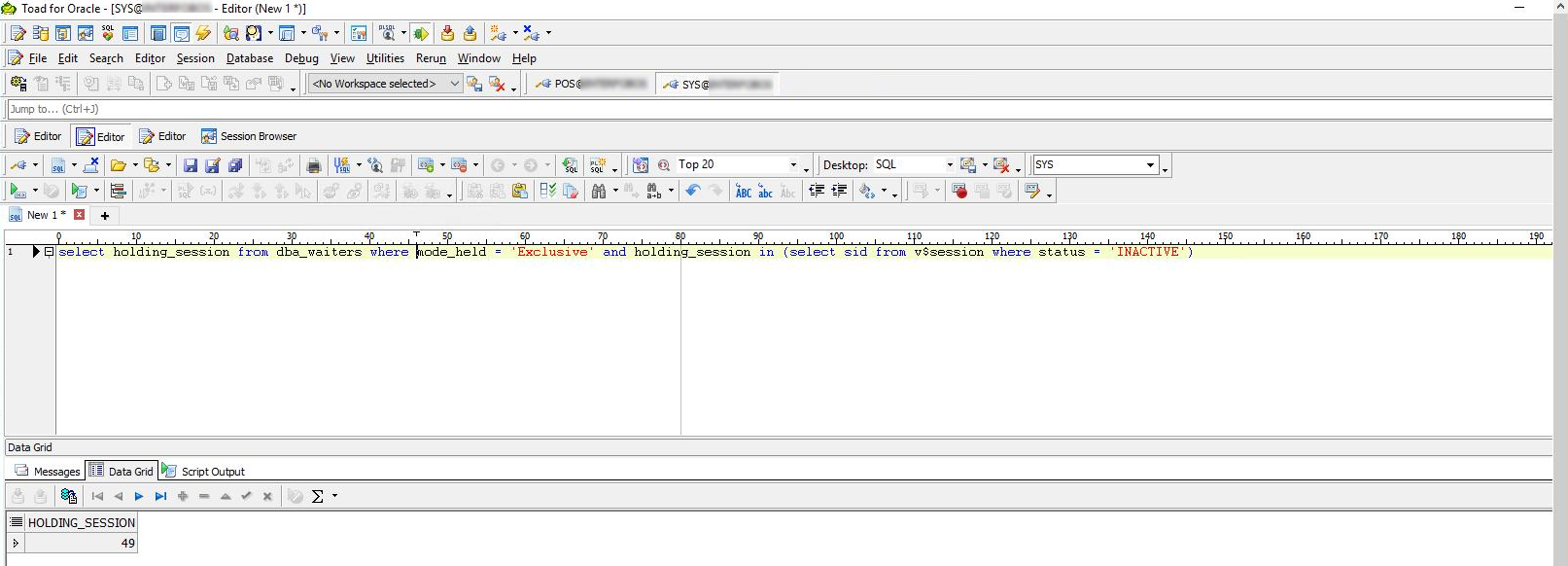Click the red record macro icon
This screenshot has height=566, width=1568.
pos(959,192)
